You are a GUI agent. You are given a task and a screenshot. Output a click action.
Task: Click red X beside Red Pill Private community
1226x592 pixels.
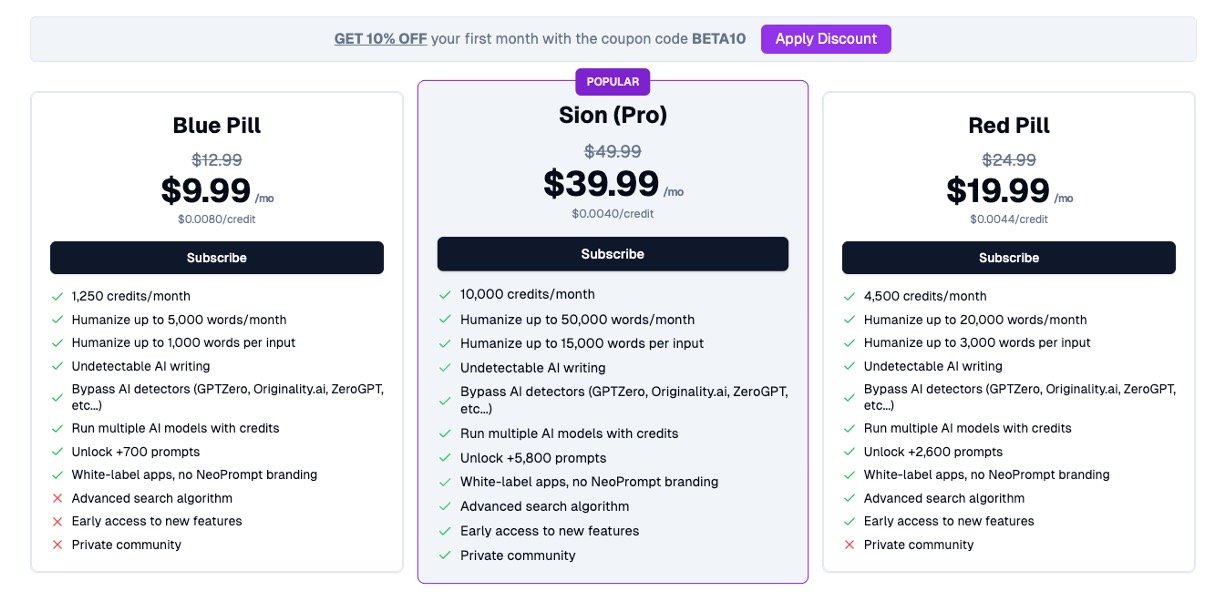(849, 545)
